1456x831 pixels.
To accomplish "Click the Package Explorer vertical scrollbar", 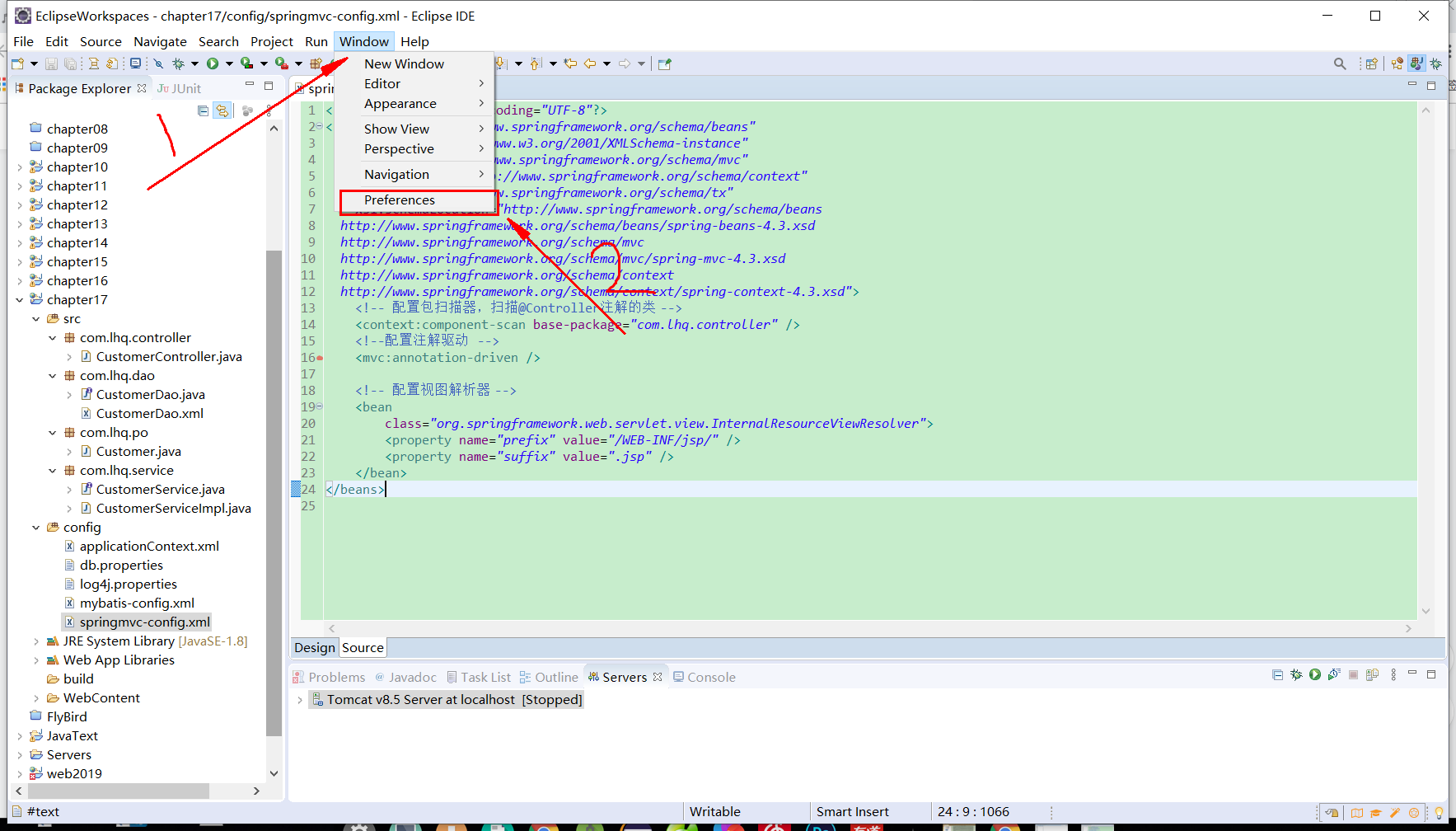I will [274, 492].
